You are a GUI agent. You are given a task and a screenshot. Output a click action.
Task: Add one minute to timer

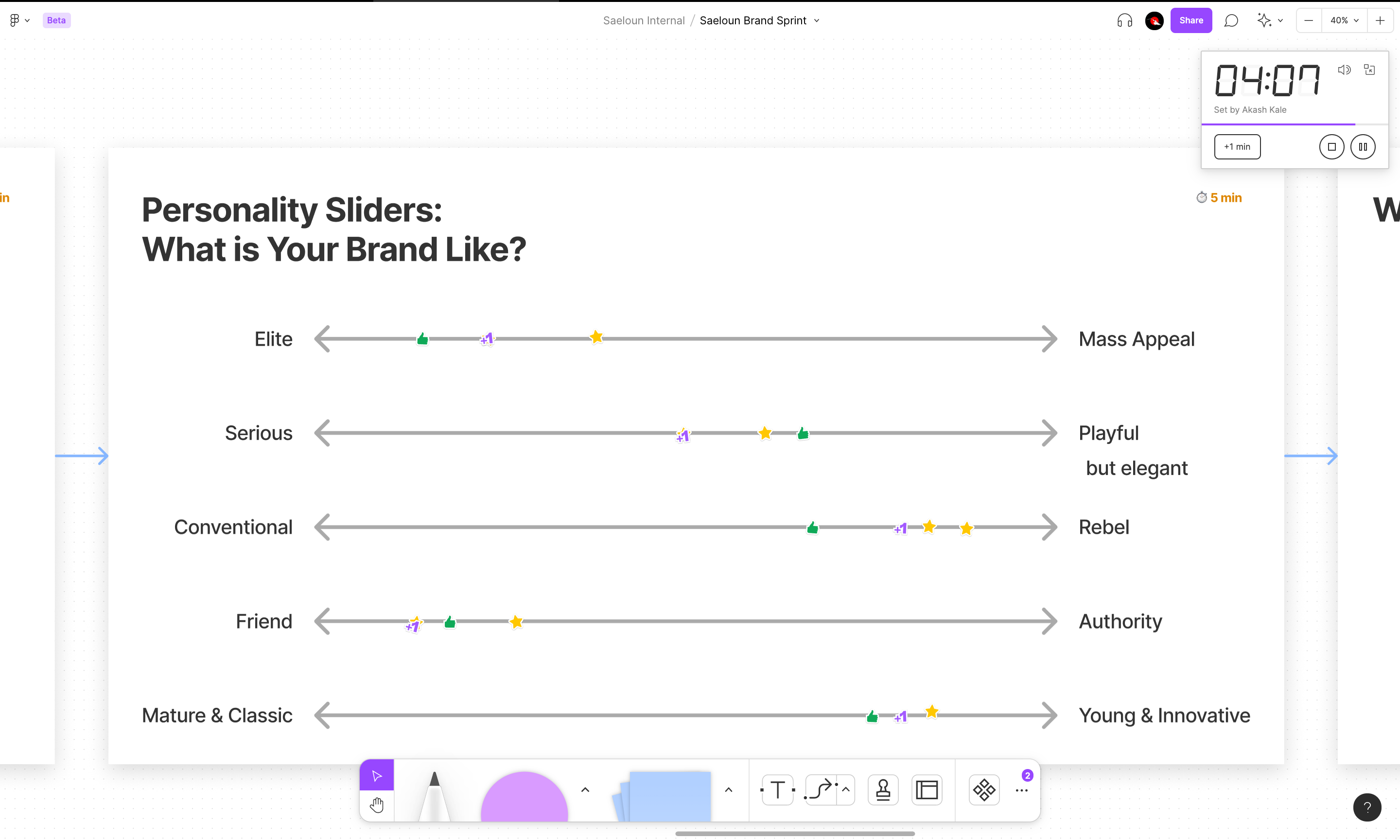pyautogui.click(x=1237, y=147)
